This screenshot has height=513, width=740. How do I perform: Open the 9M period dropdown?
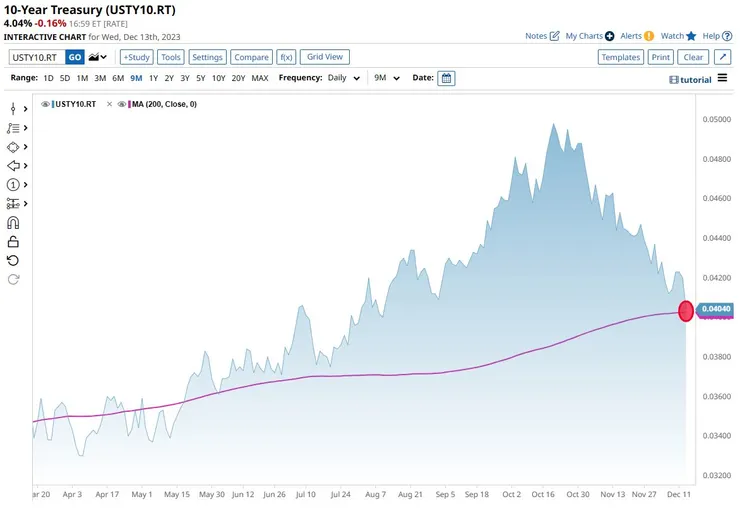387,78
